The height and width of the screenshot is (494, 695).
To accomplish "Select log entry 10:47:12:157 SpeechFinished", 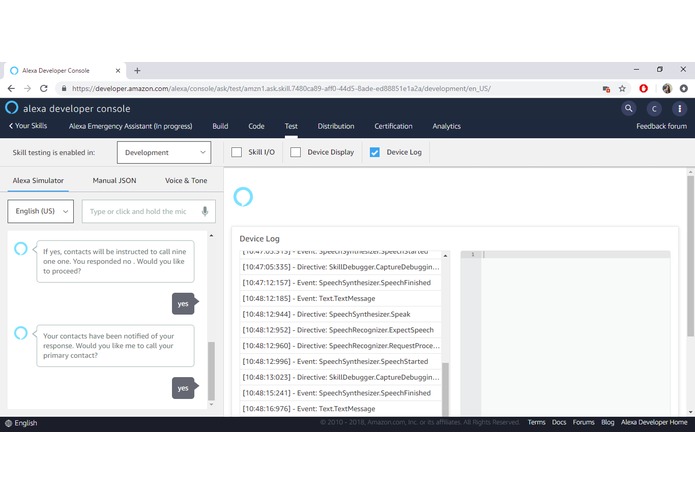I will tap(340, 283).
